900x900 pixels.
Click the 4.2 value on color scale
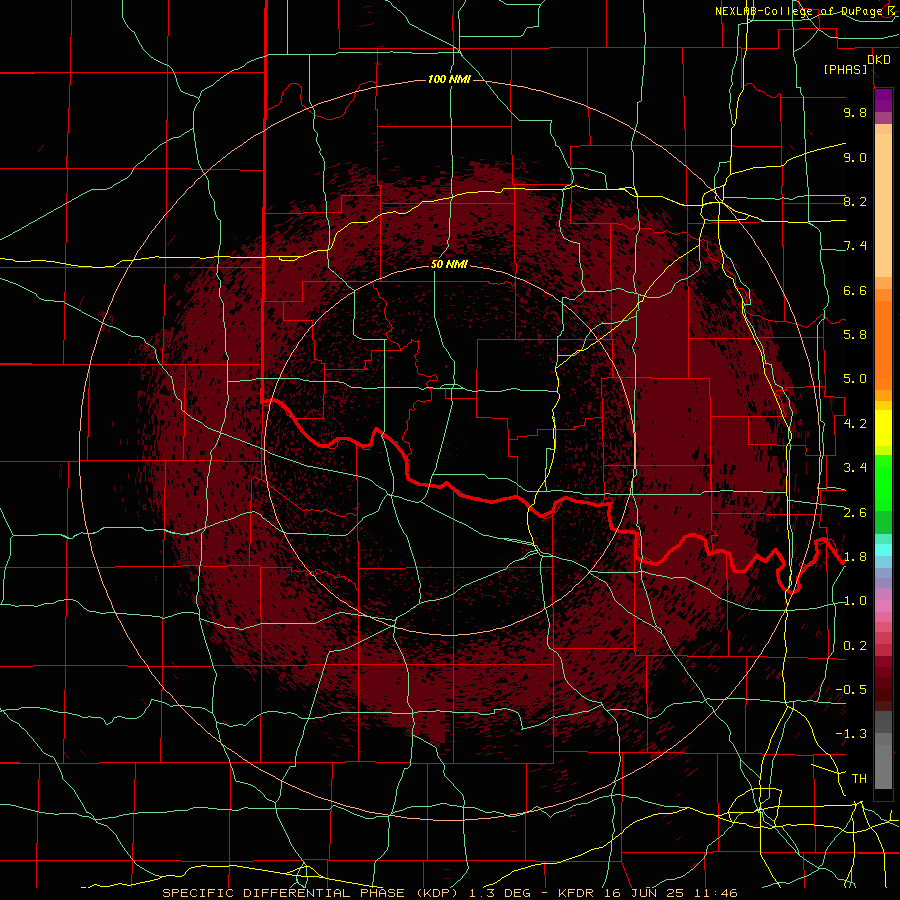tap(855, 424)
